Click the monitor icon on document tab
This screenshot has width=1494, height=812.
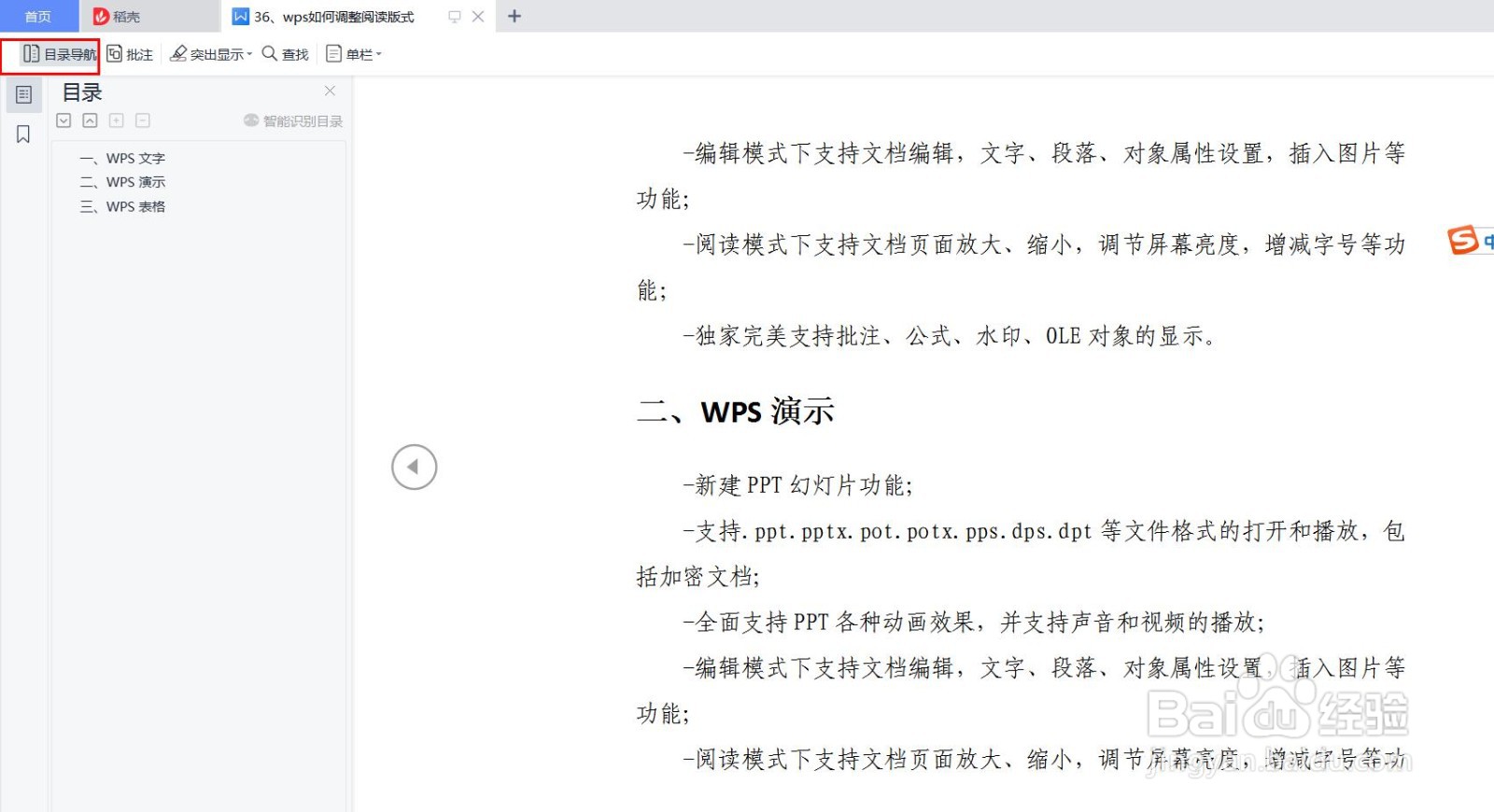(455, 16)
